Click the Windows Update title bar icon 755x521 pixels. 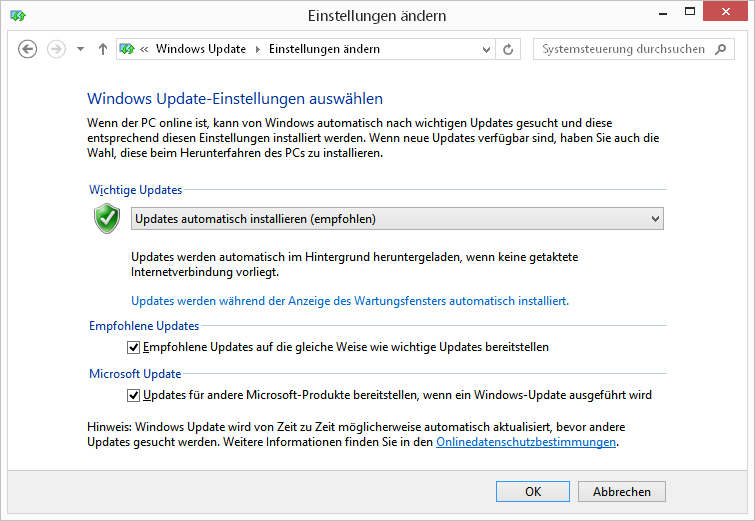(x=19, y=16)
